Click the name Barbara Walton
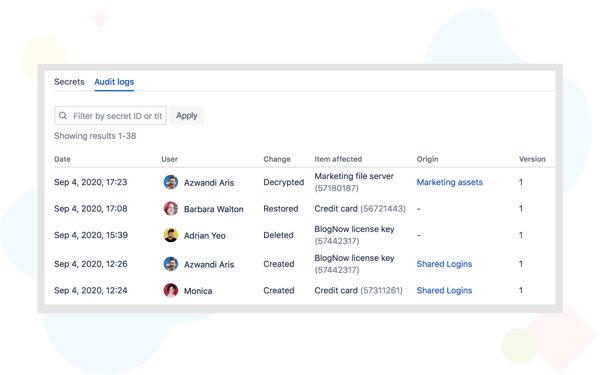Screen dimensions: 600x375 pos(214,209)
